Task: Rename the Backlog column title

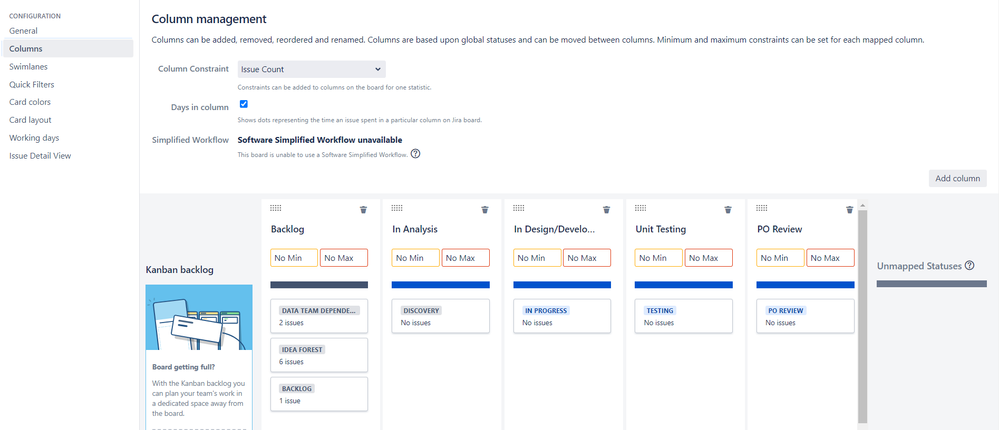Action: pyautogui.click(x=287, y=229)
